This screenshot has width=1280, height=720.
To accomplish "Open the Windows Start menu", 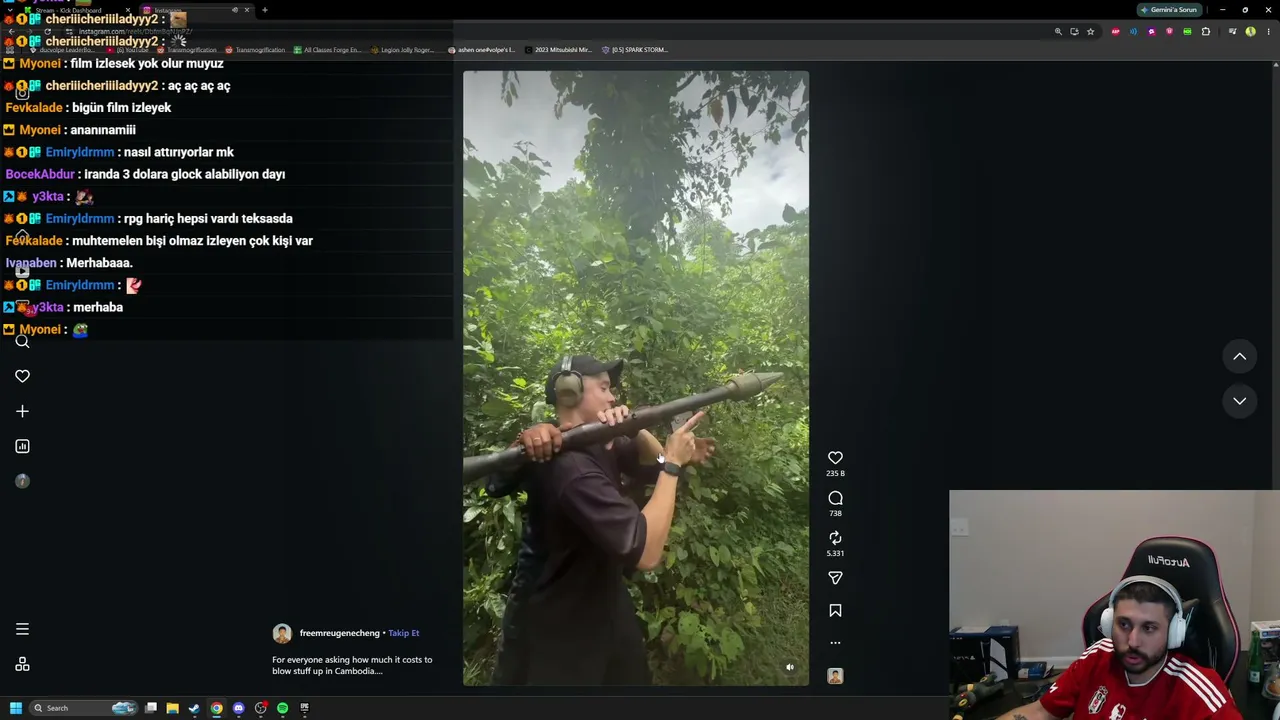I will point(16,708).
